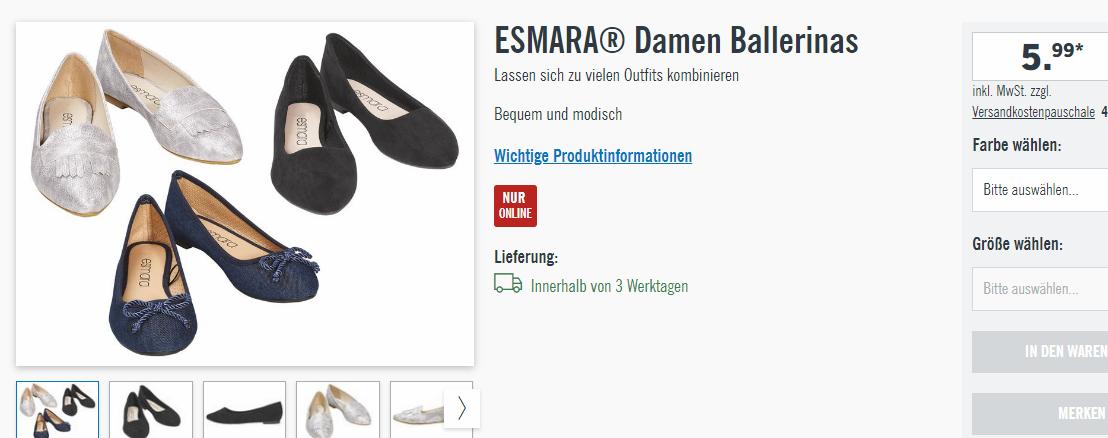
Task: Click the main product image of ballerinas
Action: pyautogui.click(x=244, y=194)
